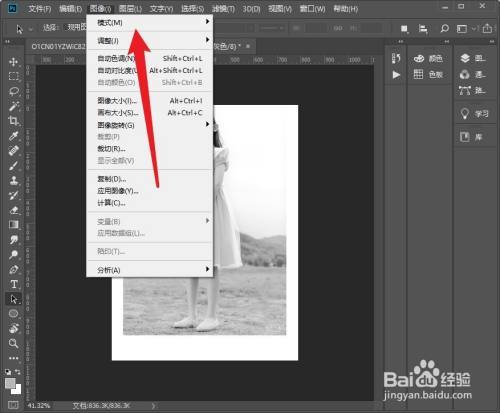Open the 滤镜(T) menu
The height and width of the screenshot is (413, 500).
[223, 9]
